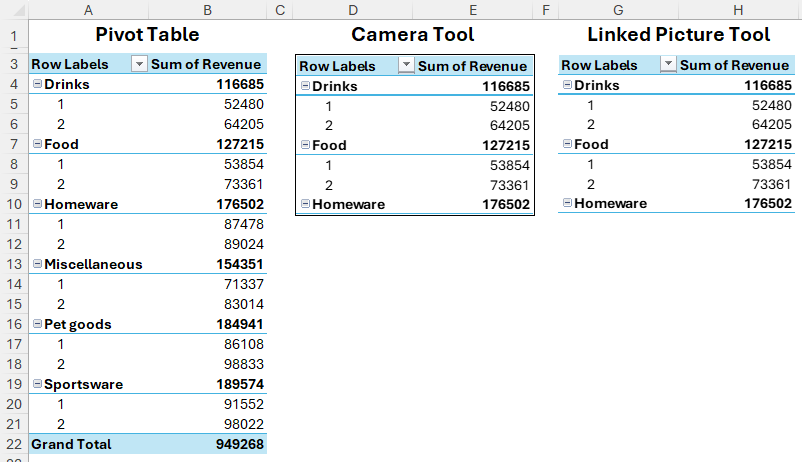Select column F header

coord(546,10)
